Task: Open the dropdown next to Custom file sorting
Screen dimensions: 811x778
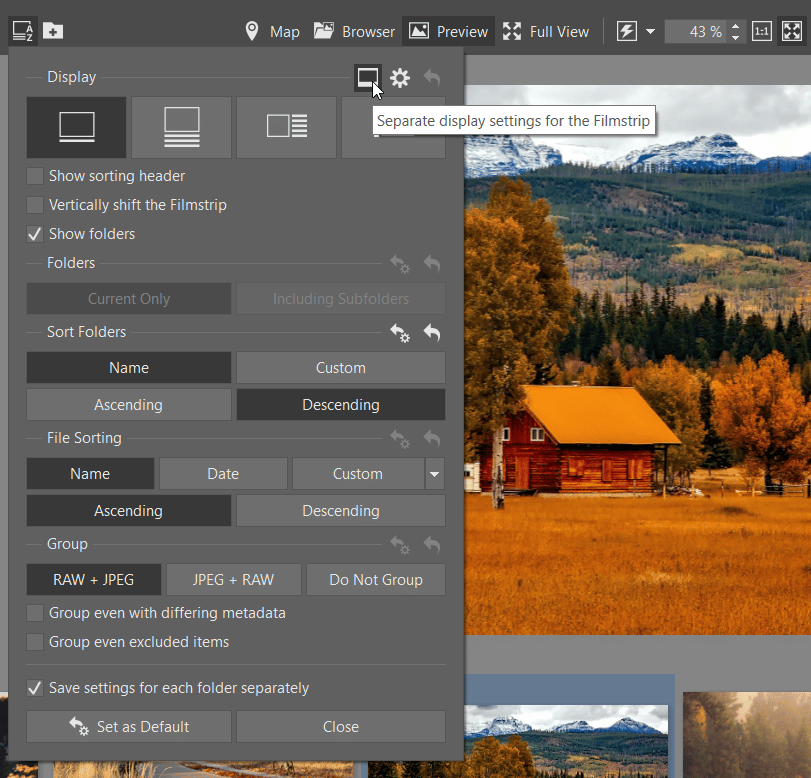Action: point(434,473)
